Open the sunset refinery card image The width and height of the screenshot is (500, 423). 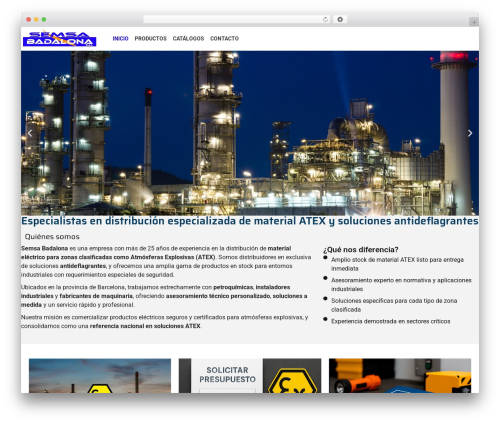tap(100, 376)
